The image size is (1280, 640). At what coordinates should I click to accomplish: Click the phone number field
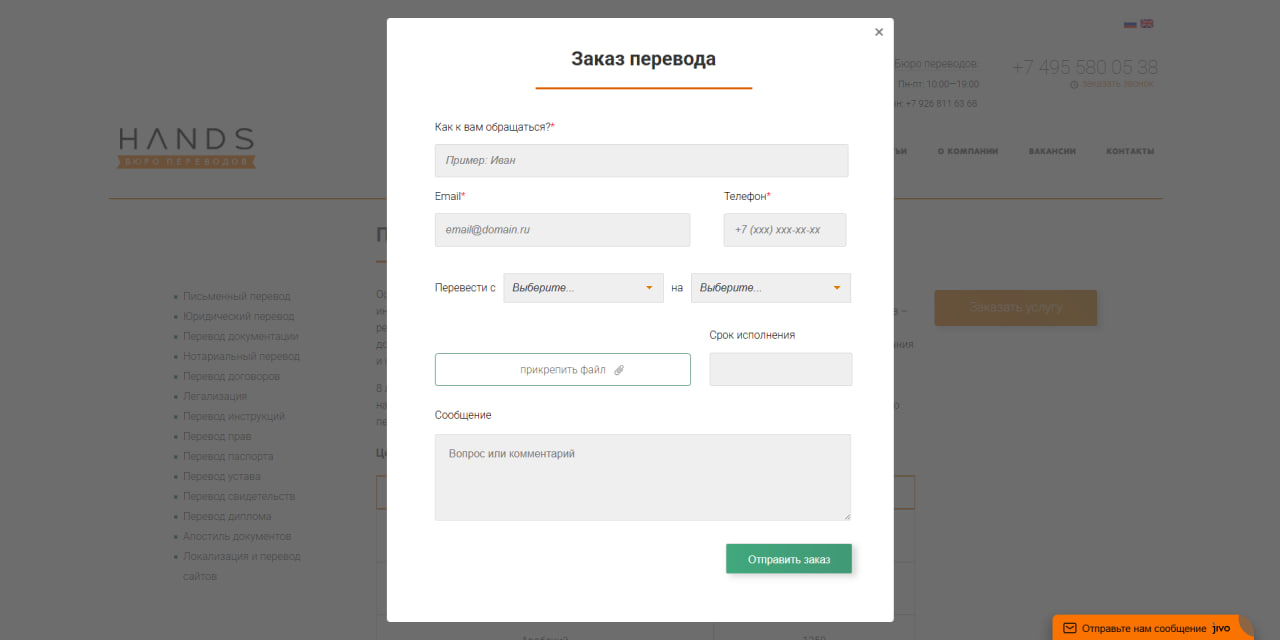[784, 230]
